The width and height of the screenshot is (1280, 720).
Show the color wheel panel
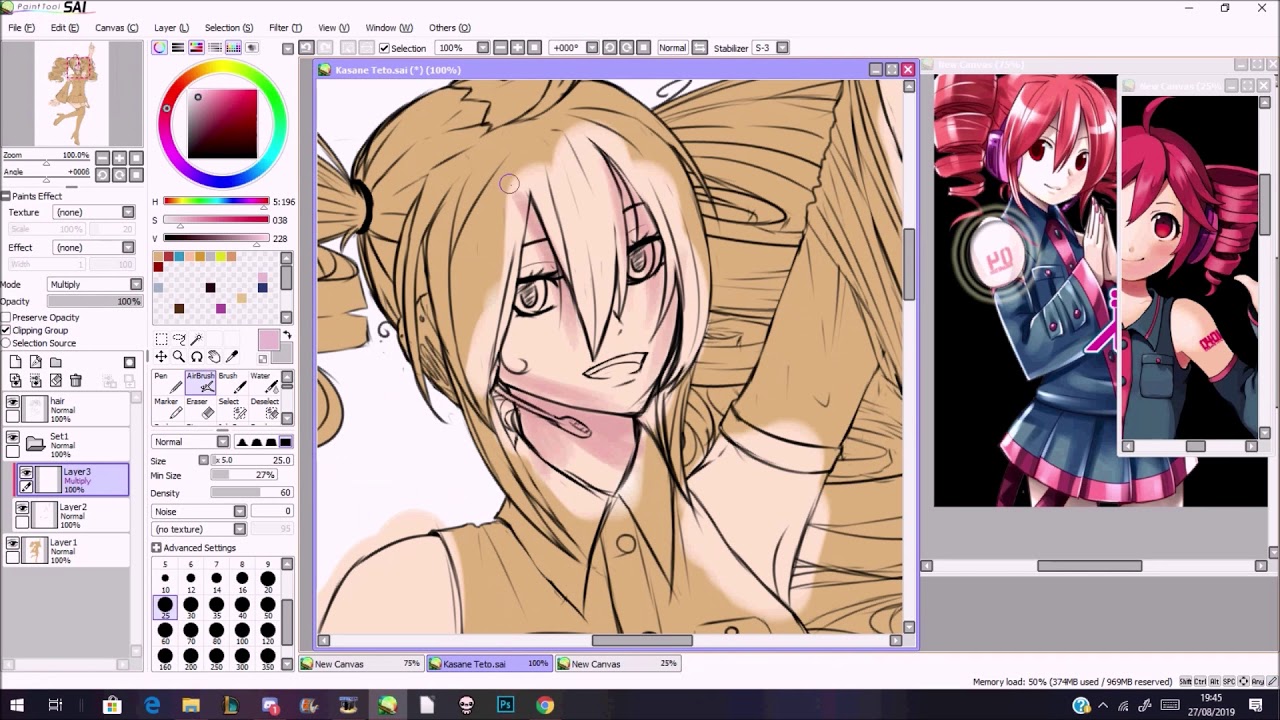160,48
